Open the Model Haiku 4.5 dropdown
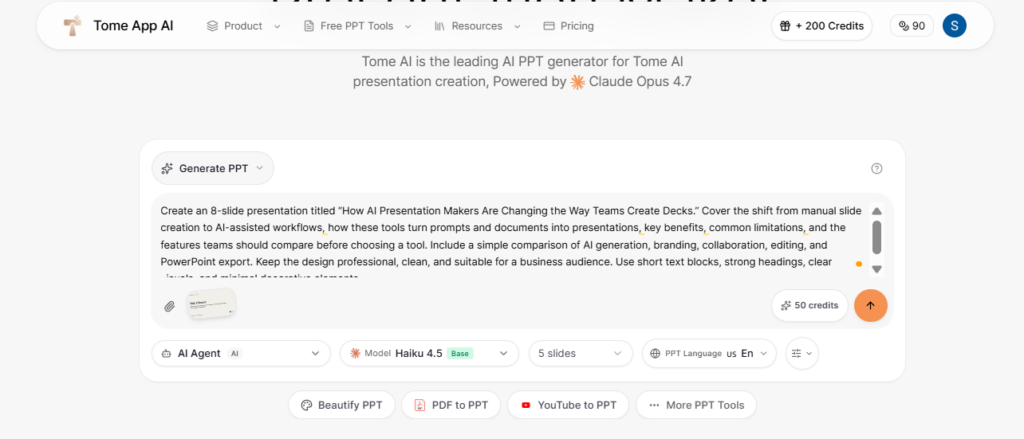The height and width of the screenshot is (439, 1024). click(429, 353)
